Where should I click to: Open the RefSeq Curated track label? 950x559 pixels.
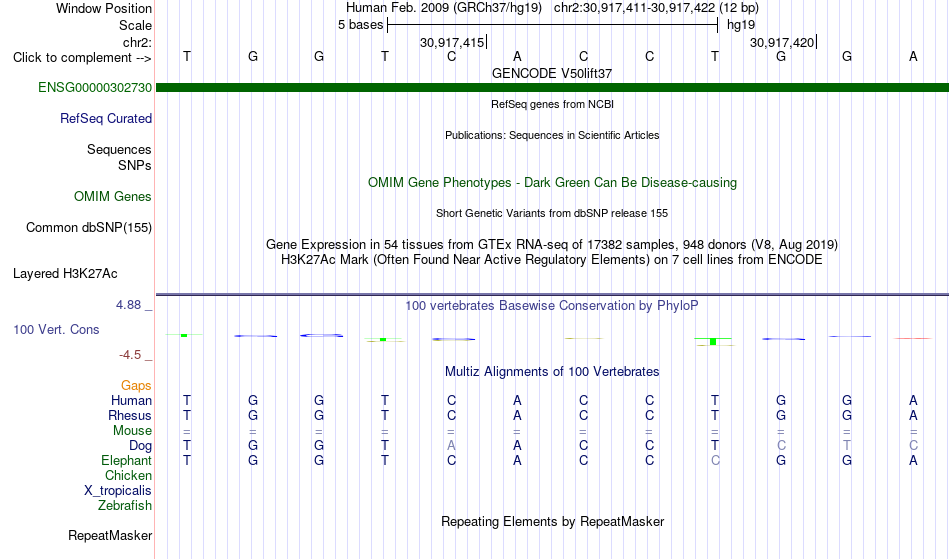pos(106,118)
